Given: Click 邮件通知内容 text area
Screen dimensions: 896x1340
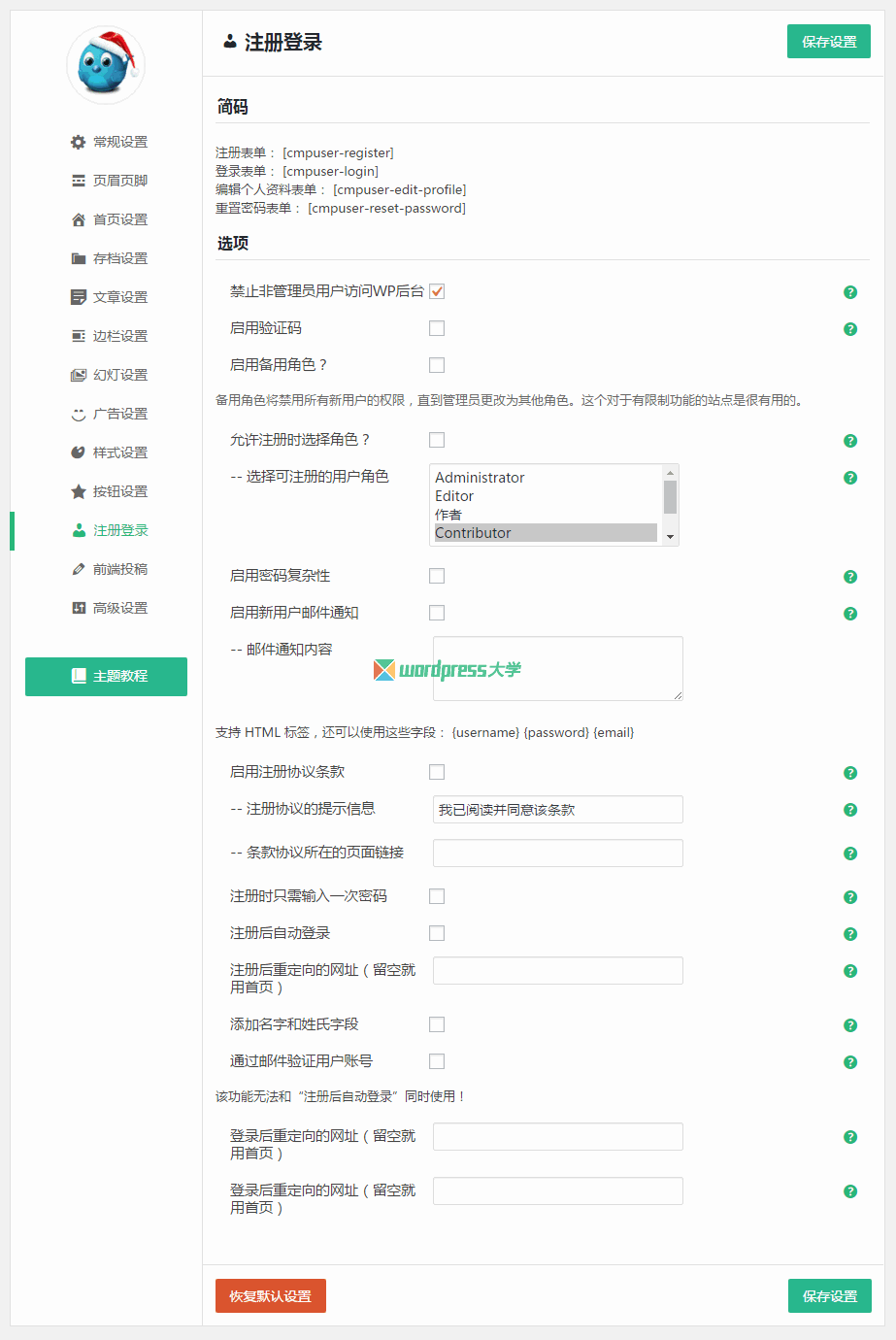Looking at the screenshot, I should click(x=558, y=668).
